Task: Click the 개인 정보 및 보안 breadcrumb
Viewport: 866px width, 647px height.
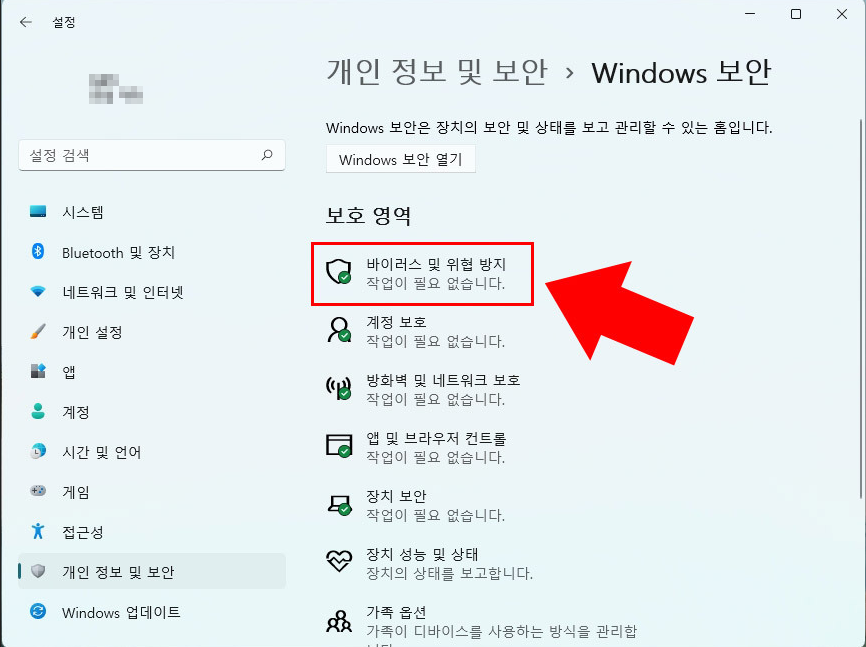Action: tap(437, 72)
